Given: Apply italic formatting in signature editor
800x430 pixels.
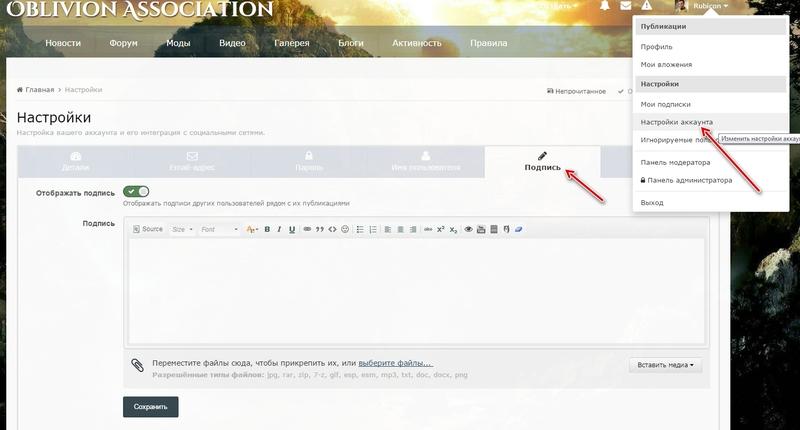Looking at the screenshot, I should (x=279, y=229).
